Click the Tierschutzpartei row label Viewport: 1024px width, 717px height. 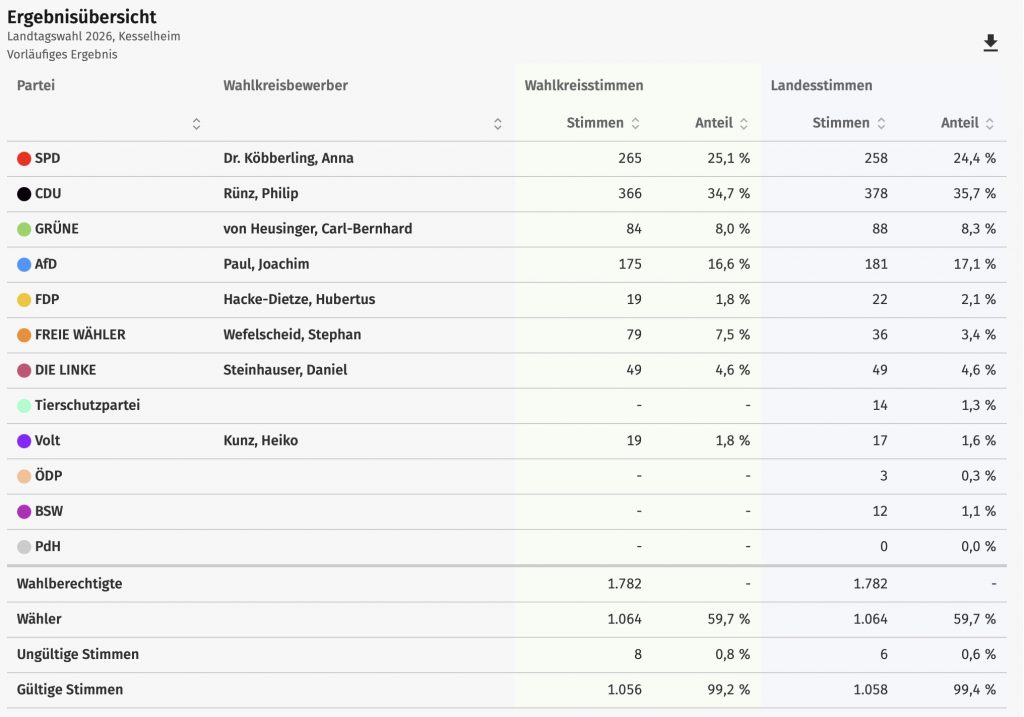(87, 405)
